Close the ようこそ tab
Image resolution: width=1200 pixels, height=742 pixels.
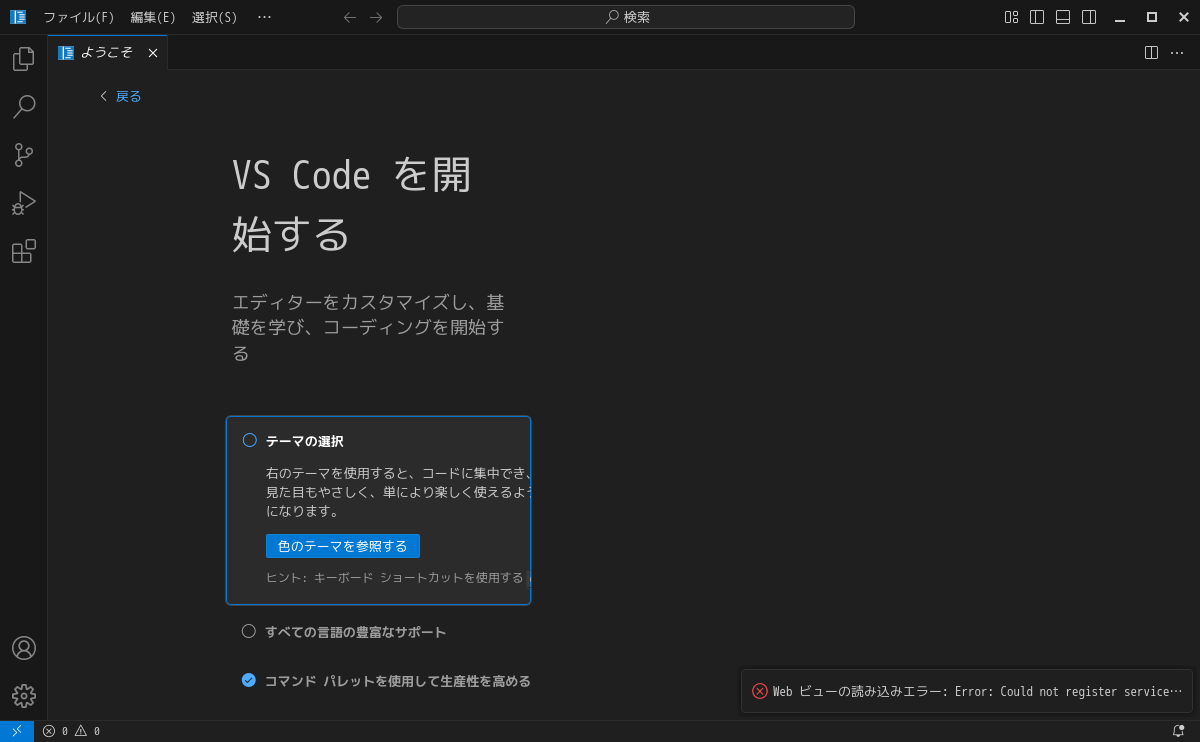click(x=153, y=53)
